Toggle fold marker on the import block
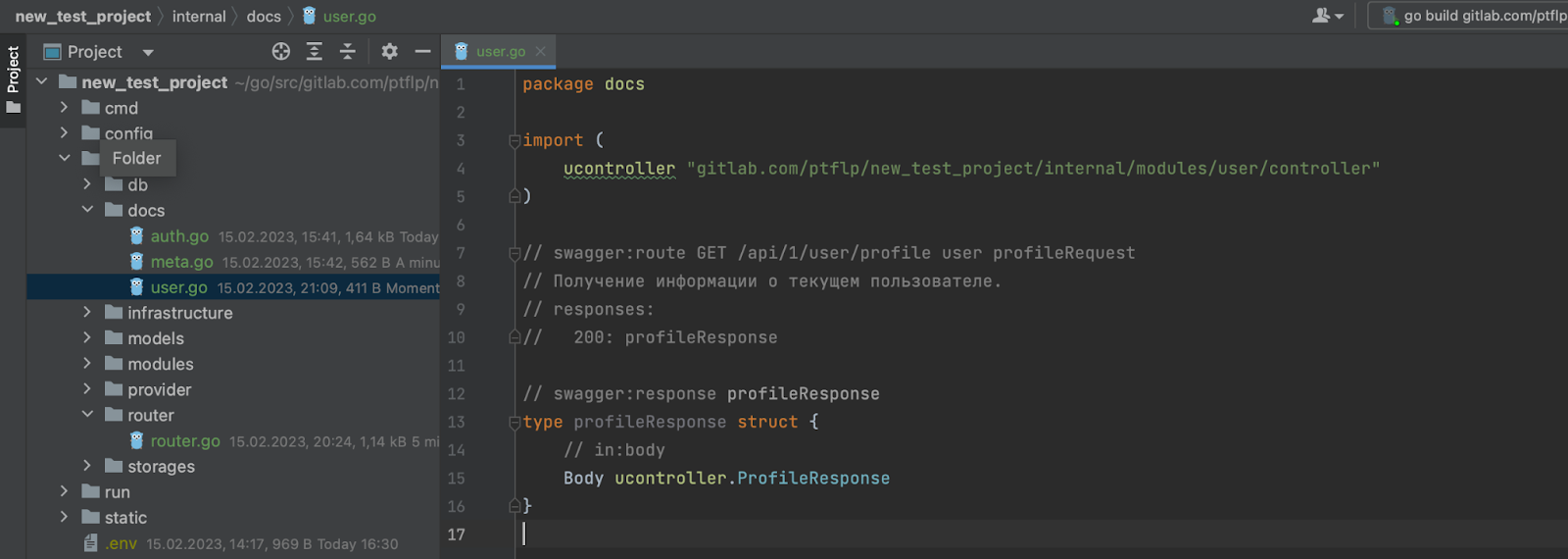1568x559 pixels. pyautogui.click(x=514, y=141)
